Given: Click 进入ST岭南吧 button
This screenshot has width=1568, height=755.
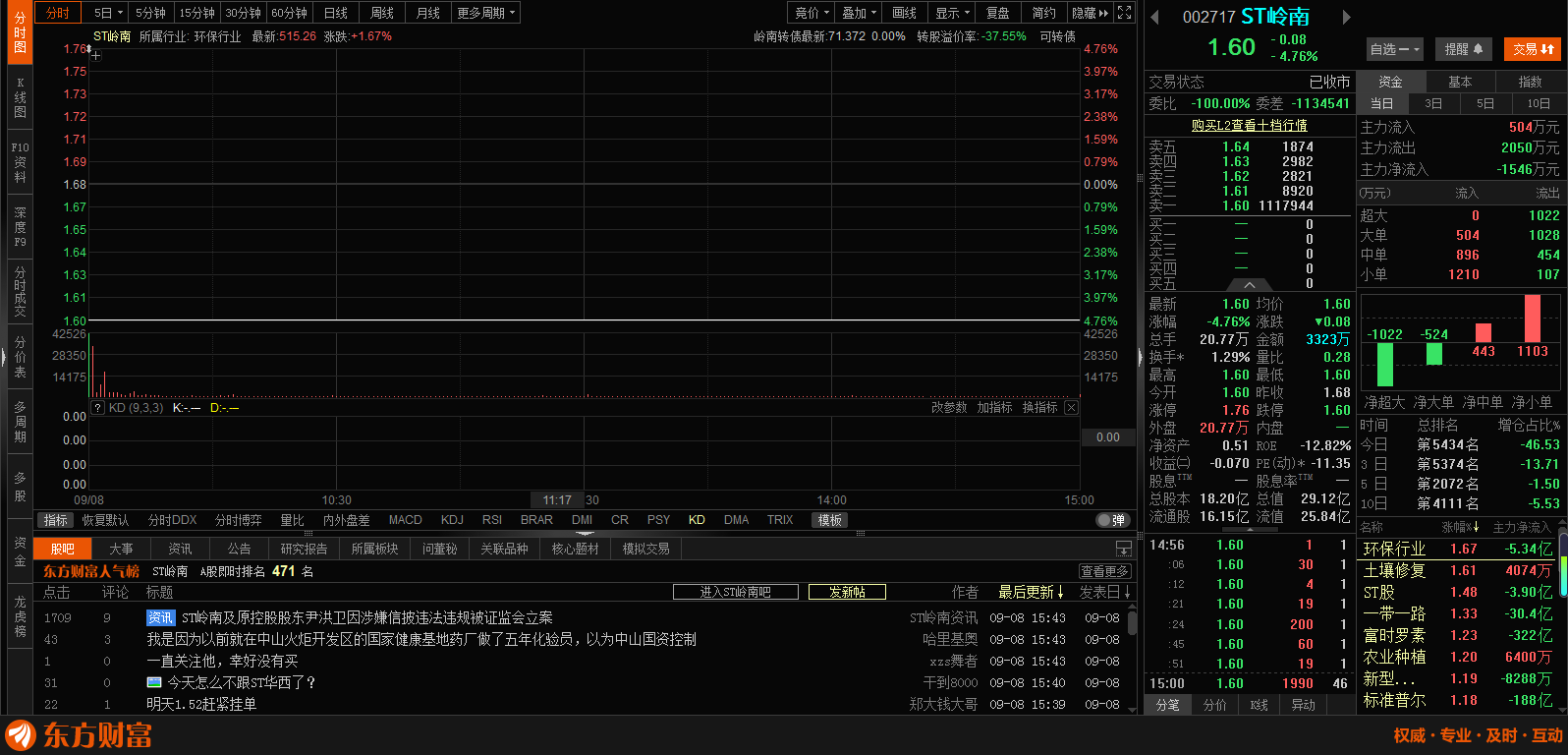Looking at the screenshot, I should click(735, 592).
